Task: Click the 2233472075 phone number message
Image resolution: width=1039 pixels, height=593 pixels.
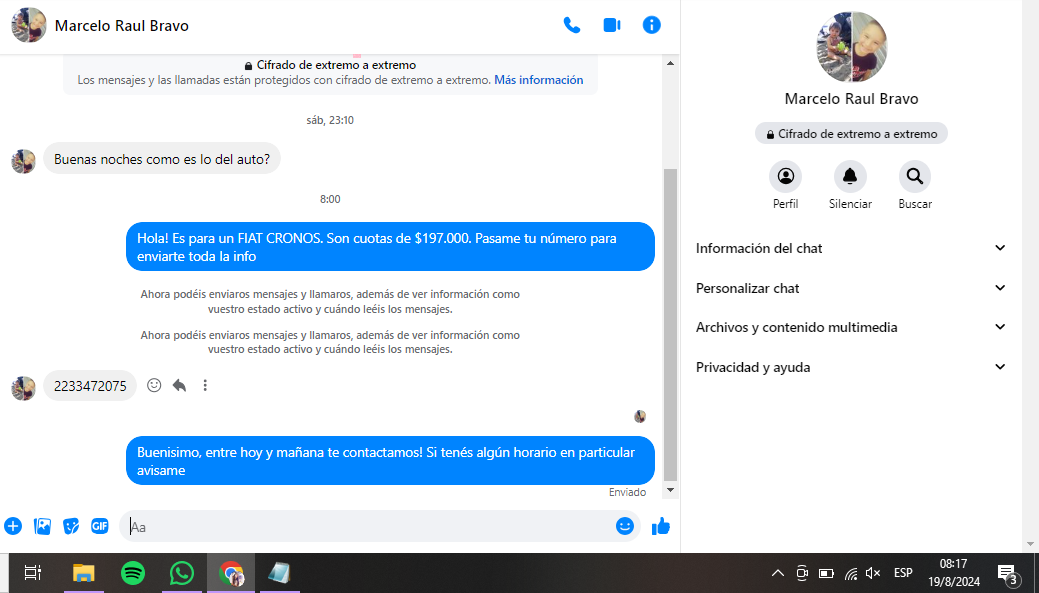Action: coord(90,386)
